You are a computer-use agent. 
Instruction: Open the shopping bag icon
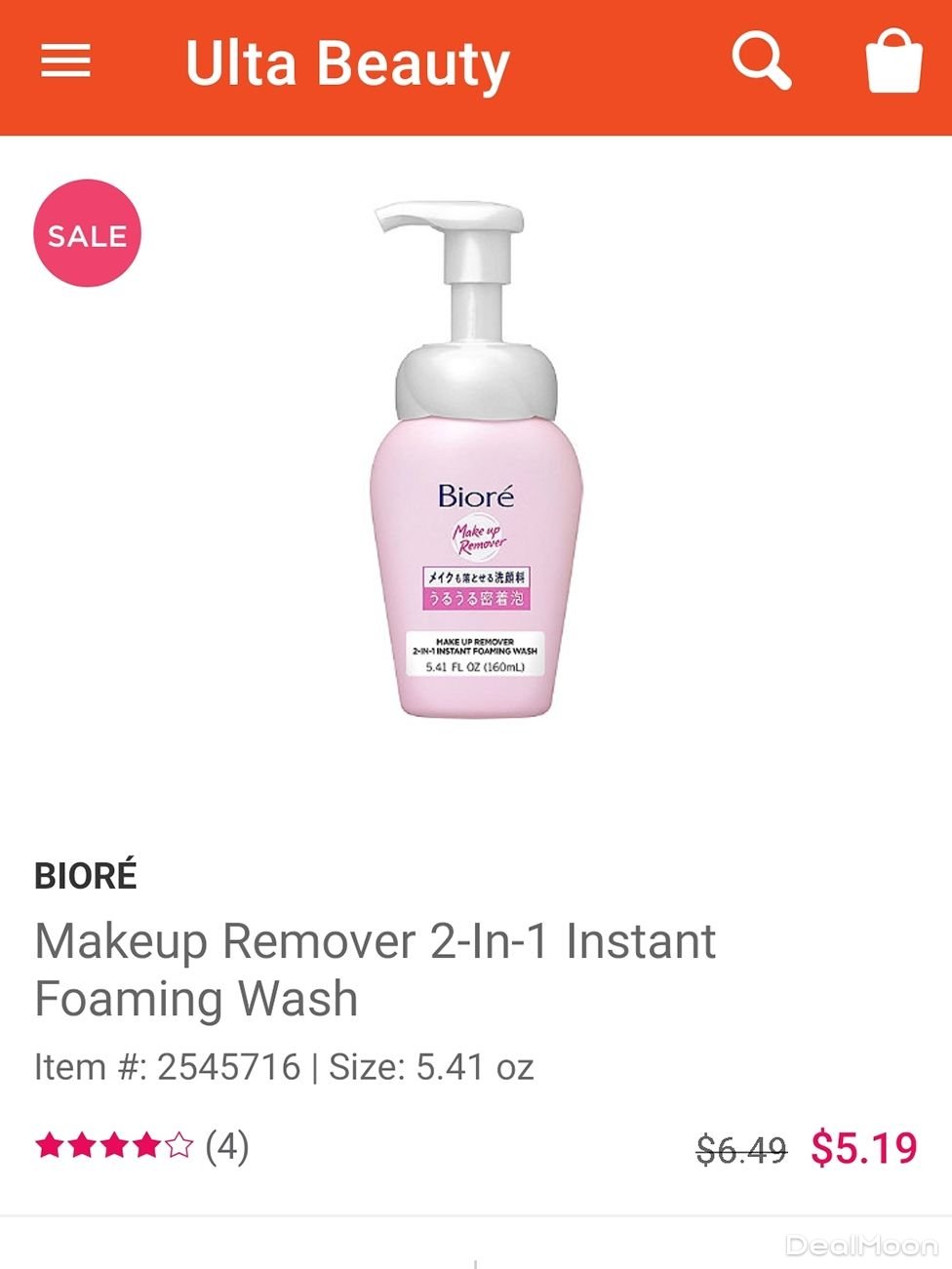pyautogui.click(x=893, y=60)
